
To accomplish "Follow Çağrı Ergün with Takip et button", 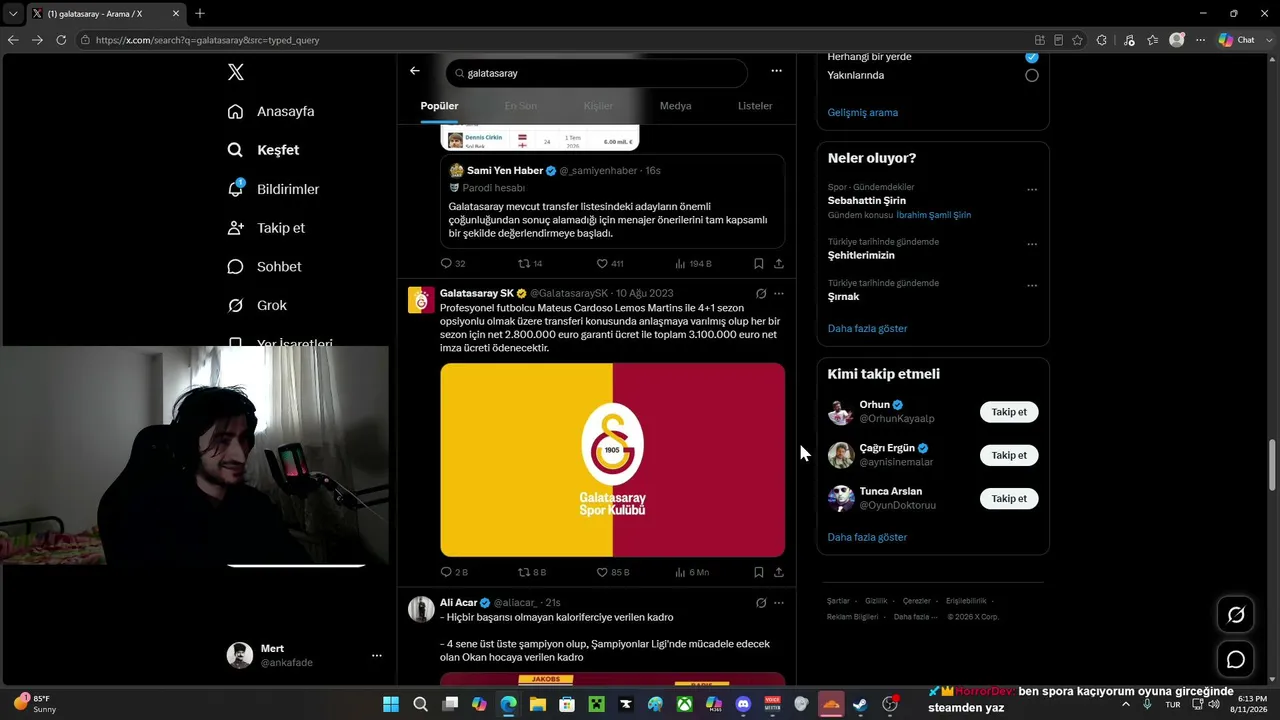I will (x=1009, y=455).
